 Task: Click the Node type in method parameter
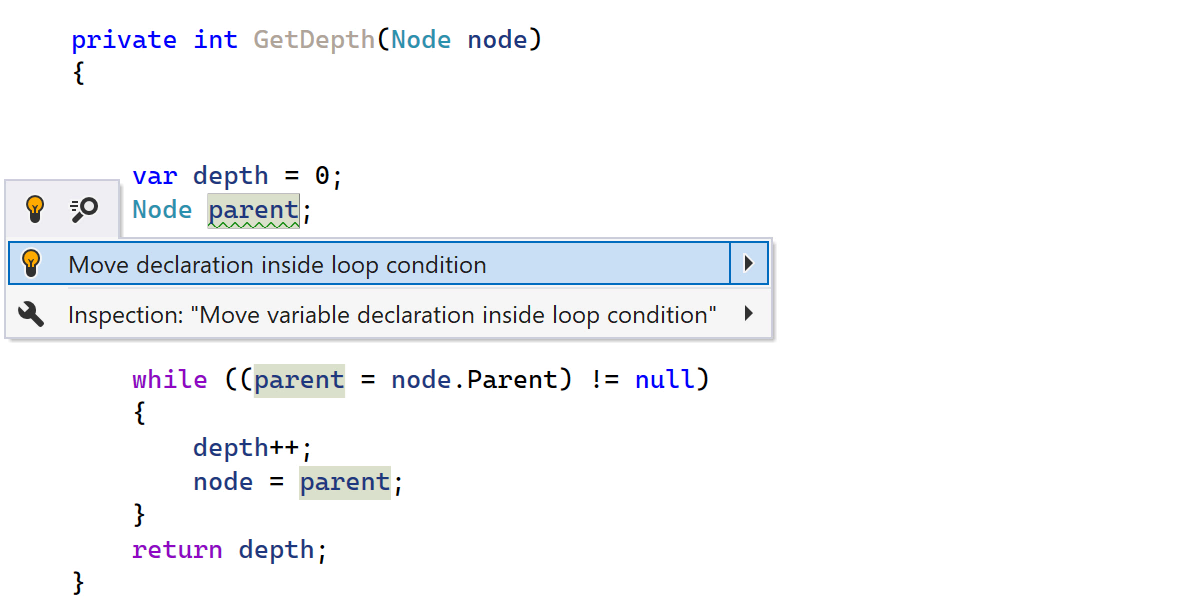click(420, 40)
